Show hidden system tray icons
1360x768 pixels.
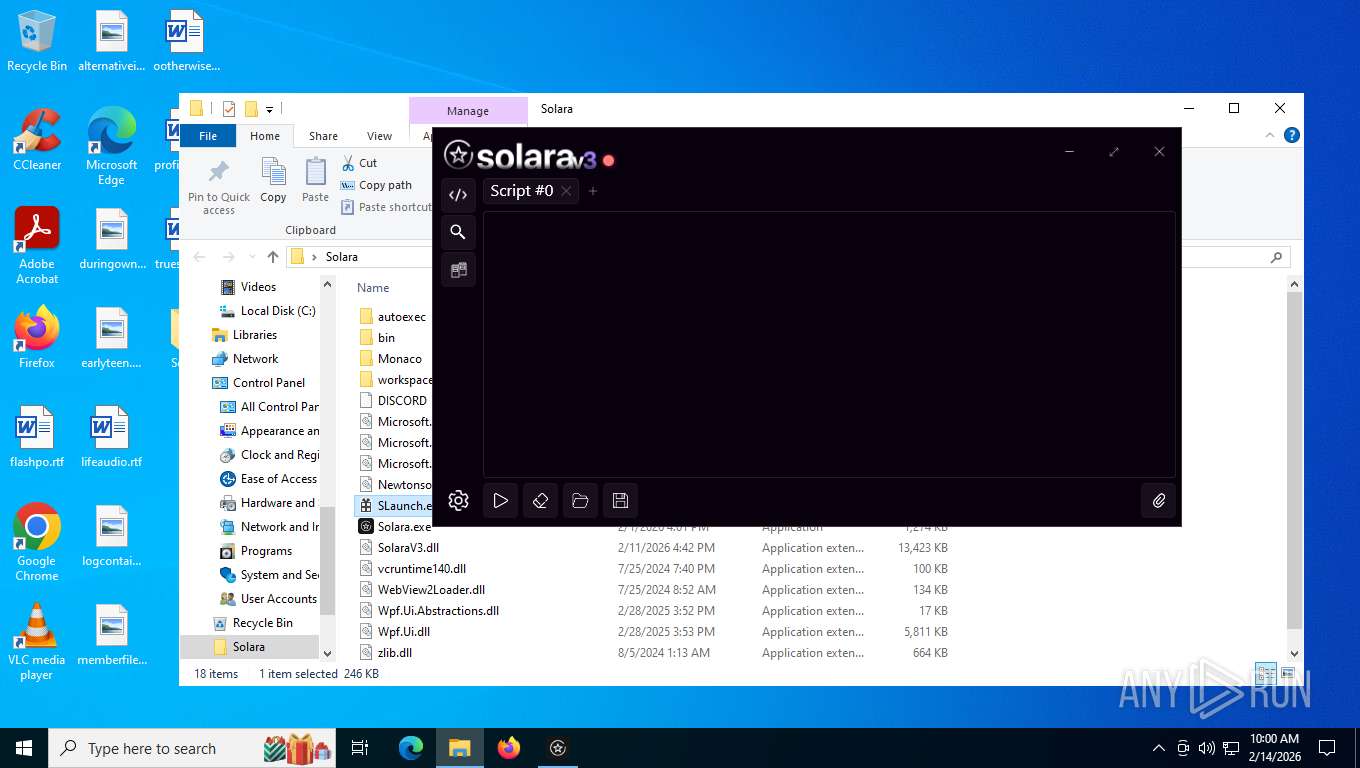pos(1159,748)
